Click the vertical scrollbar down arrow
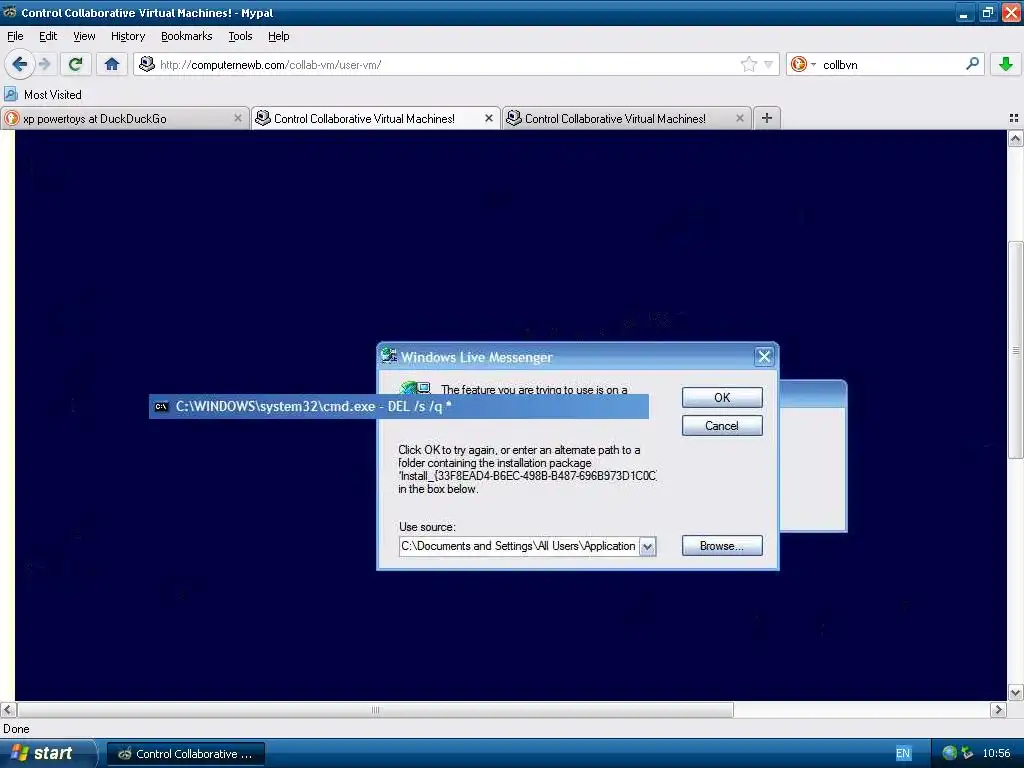This screenshot has height=768, width=1024. tap(1015, 693)
